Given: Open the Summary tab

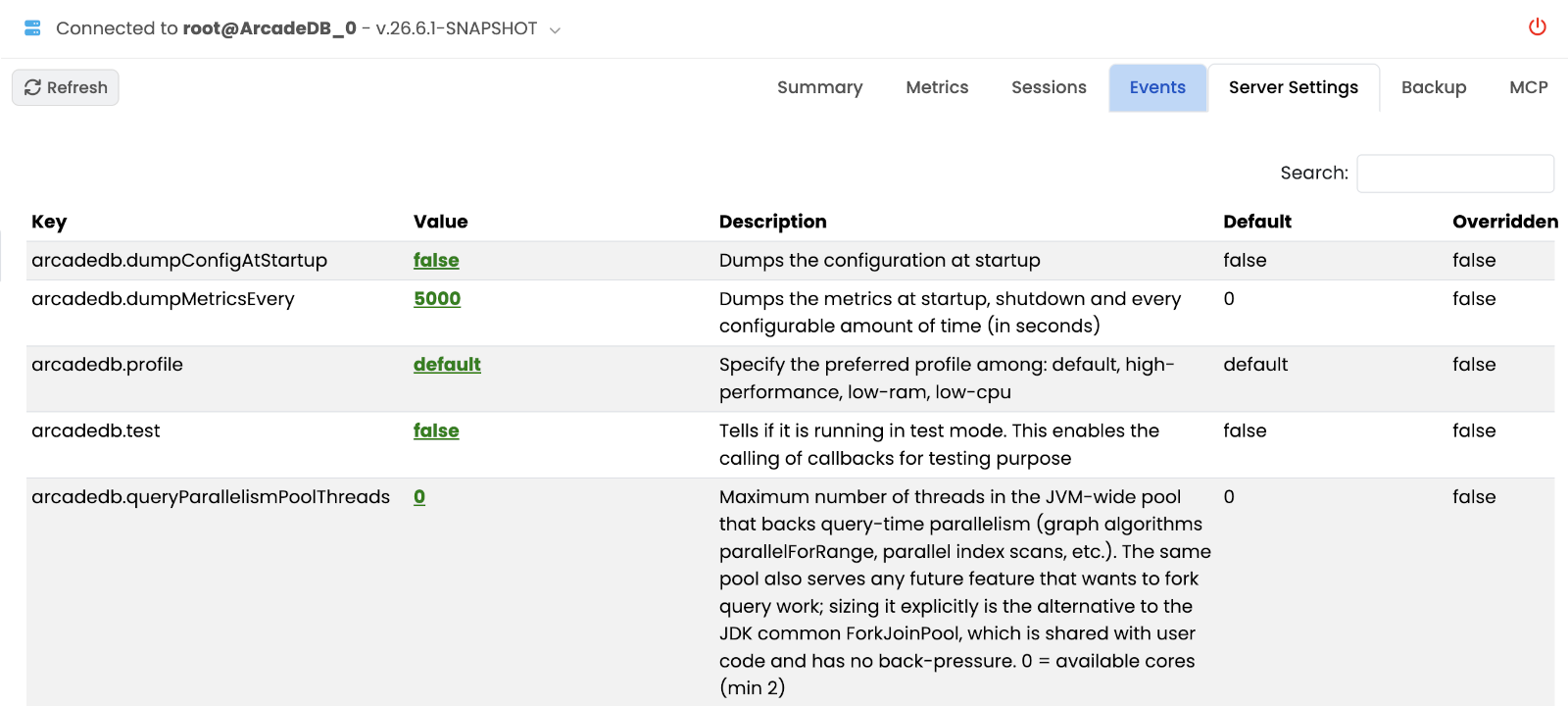Looking at the screenshot, I should (x=820, y=87).
